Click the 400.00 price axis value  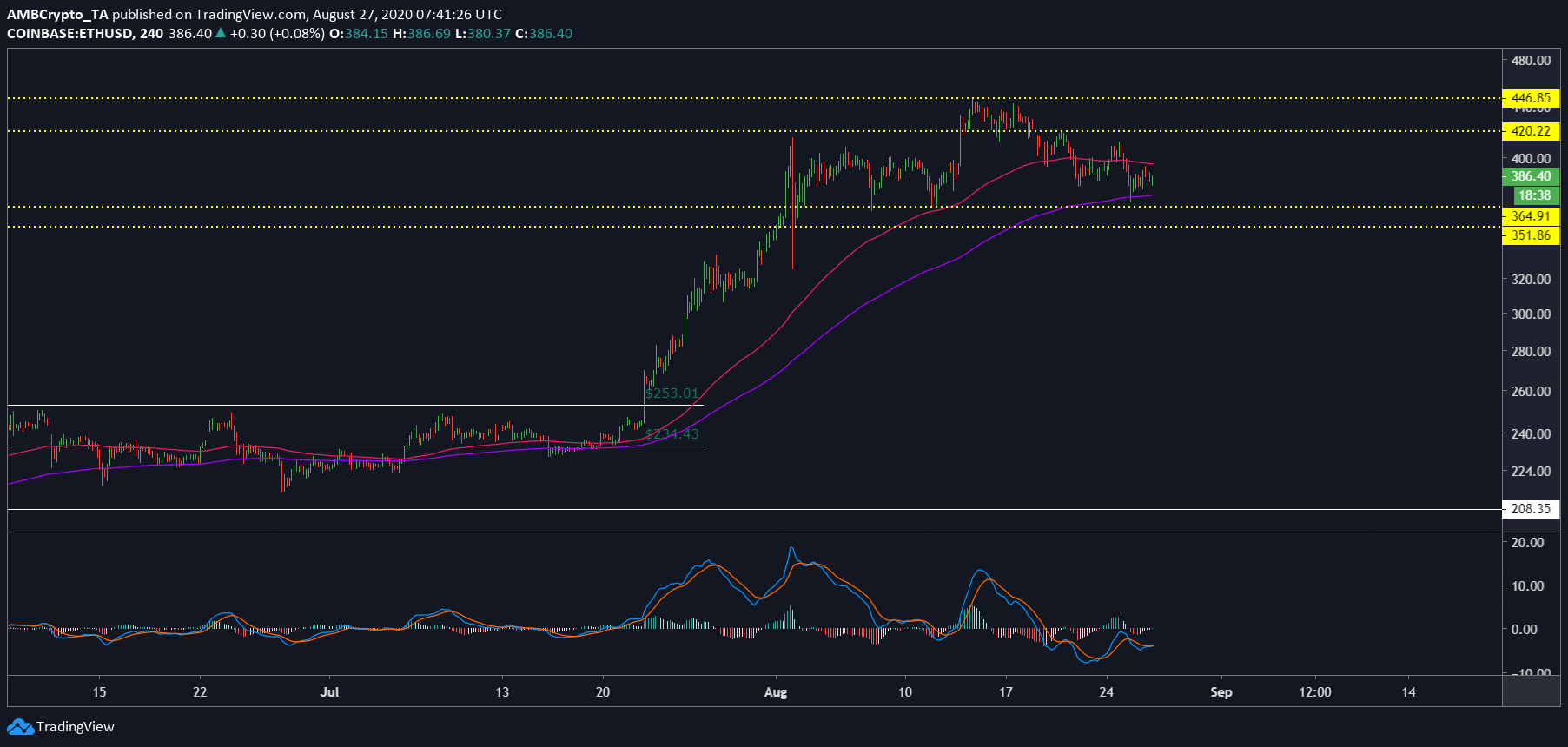point(1531,158)
